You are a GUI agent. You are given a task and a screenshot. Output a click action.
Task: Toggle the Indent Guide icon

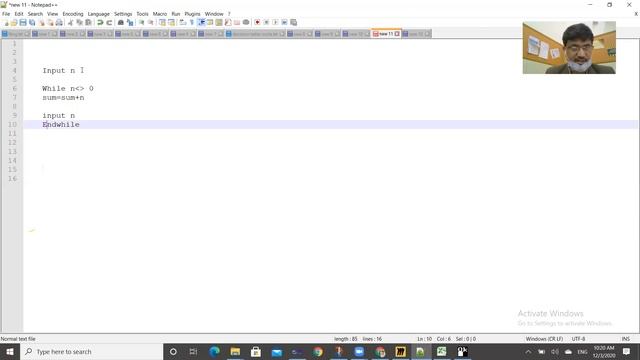(201, 22)
